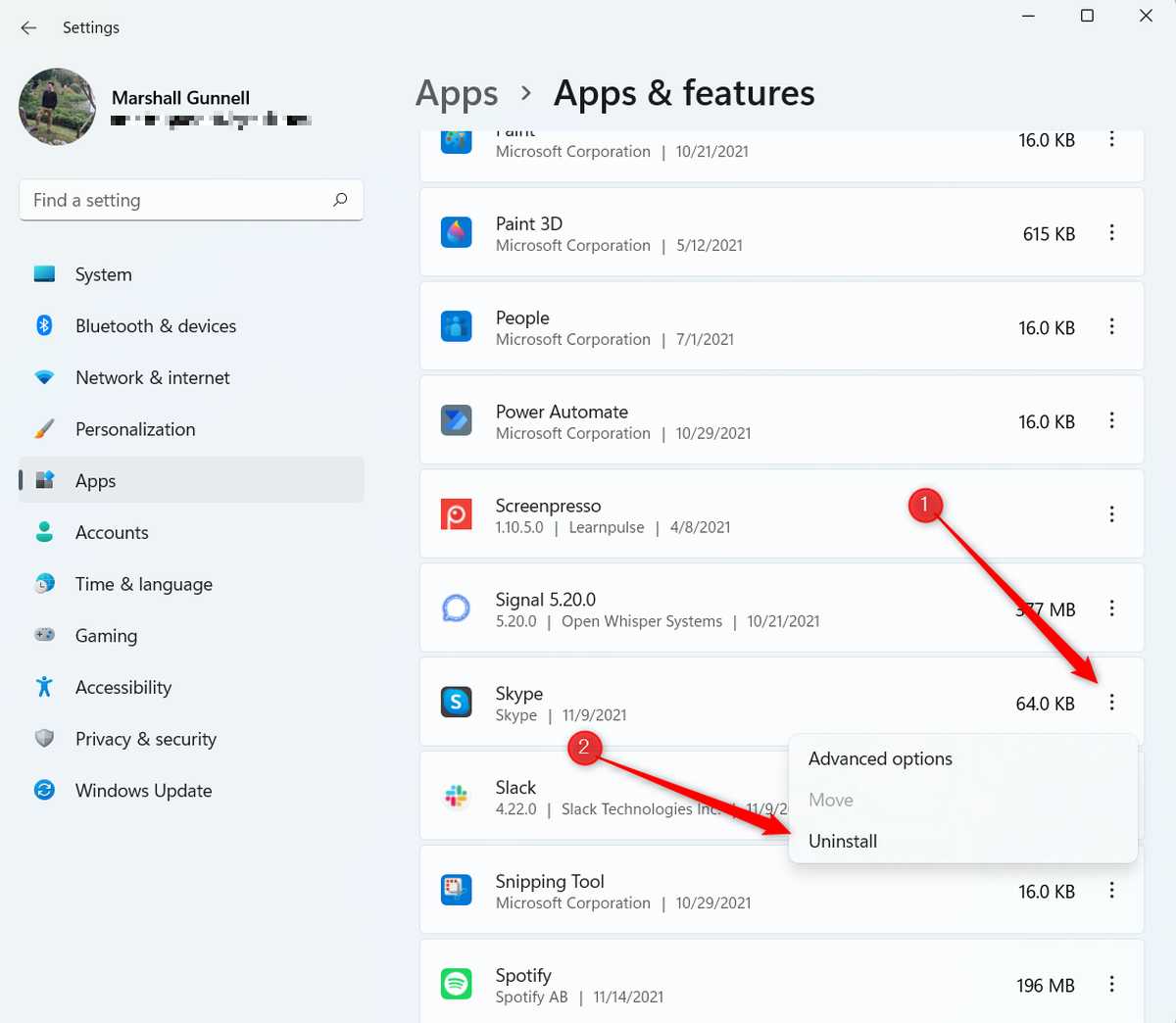Screen dimensions: 1176x1023
Task: Click the search magnifier icon
Action: [340, 199]
